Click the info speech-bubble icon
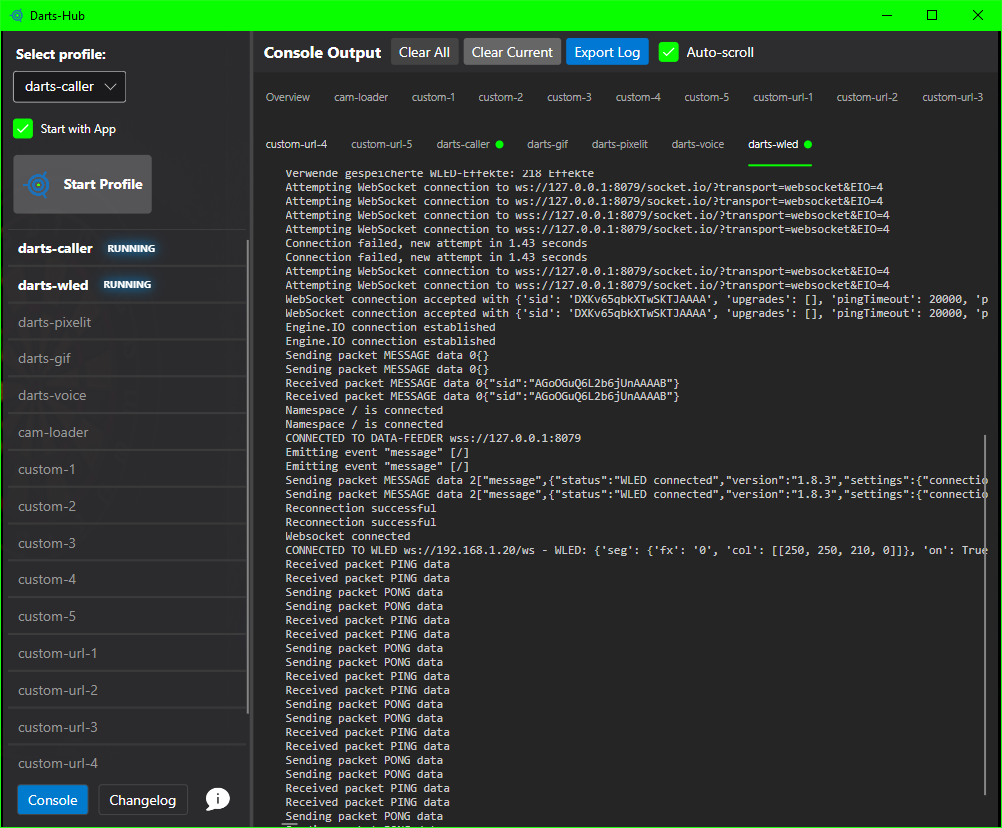Image resolution: width=1002 pixels, height=828 pixels. coord(217,799)
